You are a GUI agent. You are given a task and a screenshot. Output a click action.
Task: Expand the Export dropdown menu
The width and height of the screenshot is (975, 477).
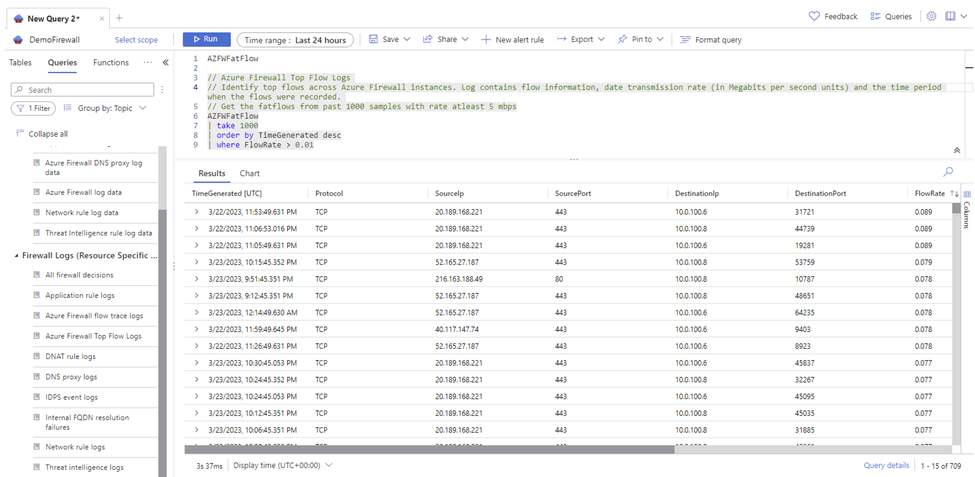click(x=580, y=40)
